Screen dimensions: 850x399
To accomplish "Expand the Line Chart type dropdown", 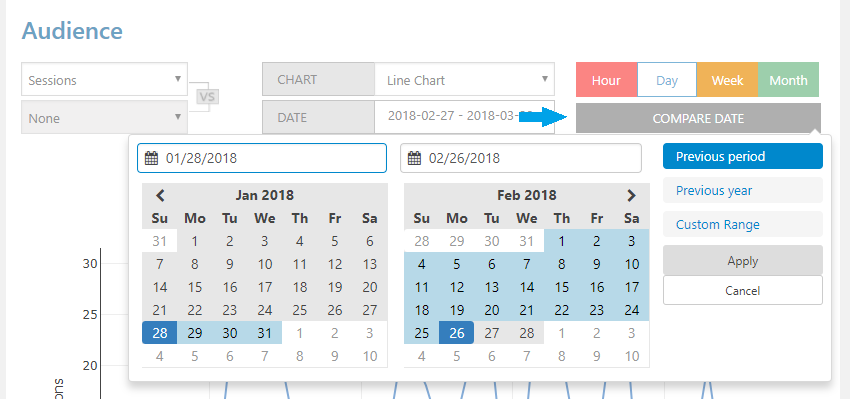I will pyautogui.click(x=465, y=80).
